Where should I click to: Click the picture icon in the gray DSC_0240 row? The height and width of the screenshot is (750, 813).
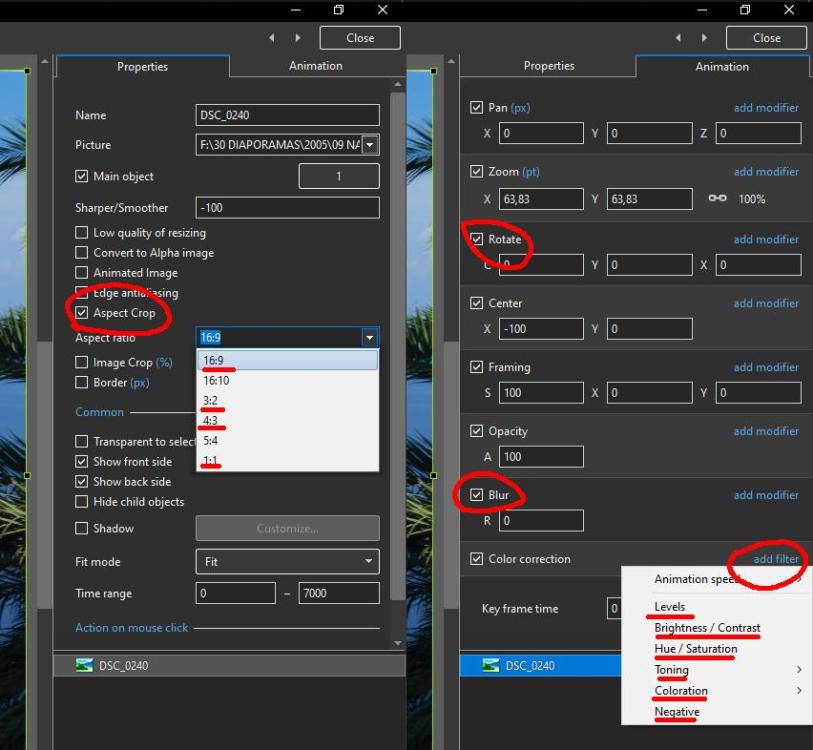click(x=84, y=666)
